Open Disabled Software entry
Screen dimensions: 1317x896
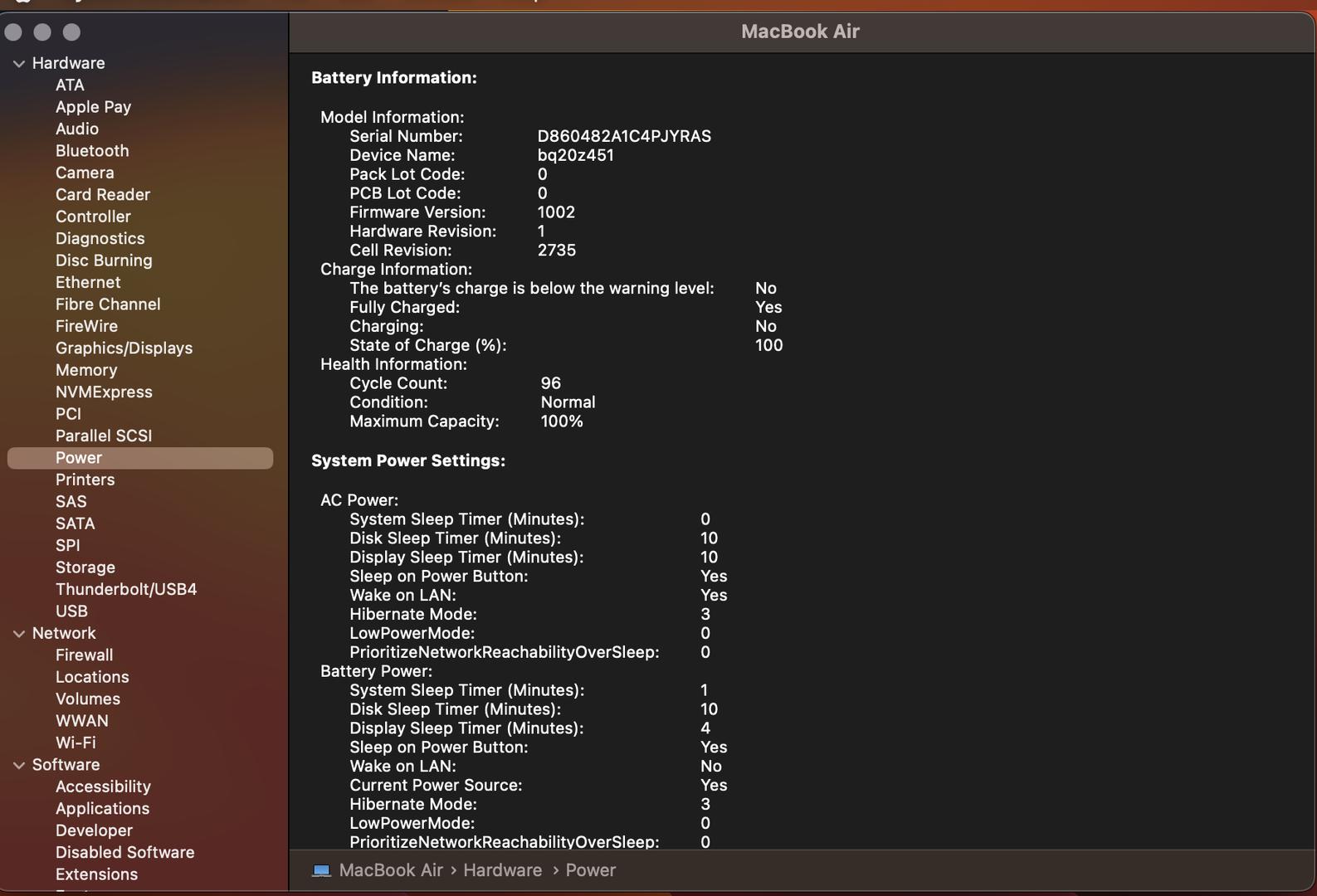click(x=124, y=853)
